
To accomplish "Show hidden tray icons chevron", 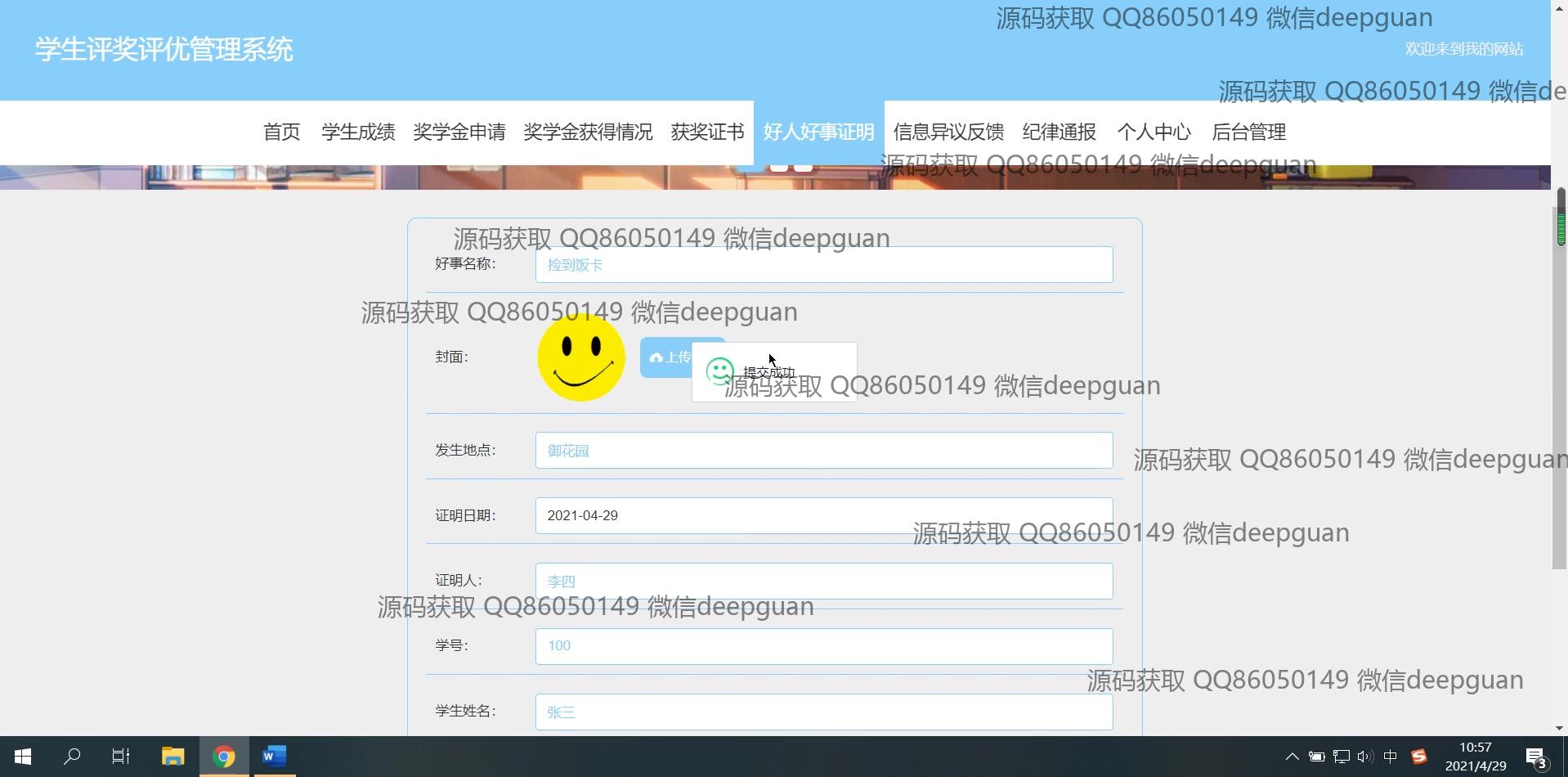I will (x=1292, y=757).
